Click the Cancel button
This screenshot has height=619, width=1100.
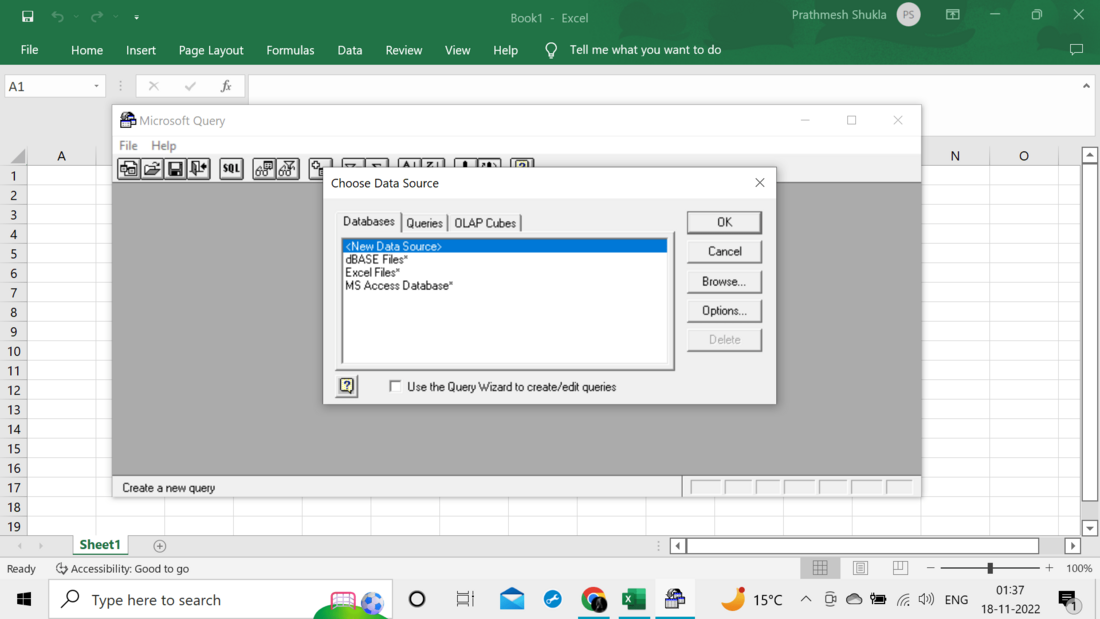724,251
